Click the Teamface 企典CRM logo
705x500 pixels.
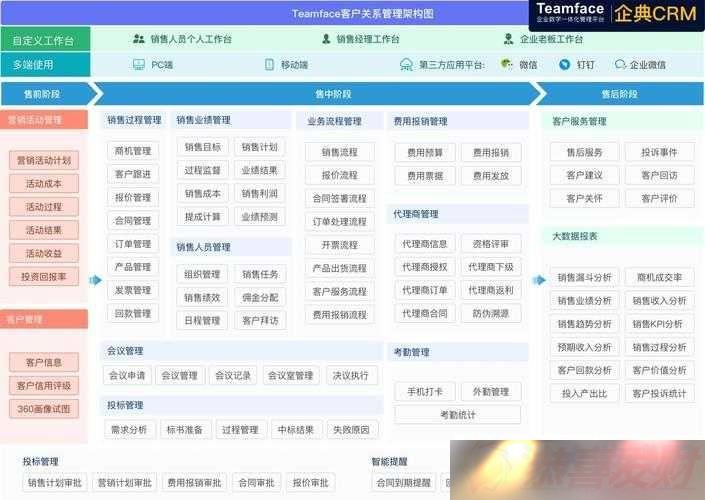[616, 14]
